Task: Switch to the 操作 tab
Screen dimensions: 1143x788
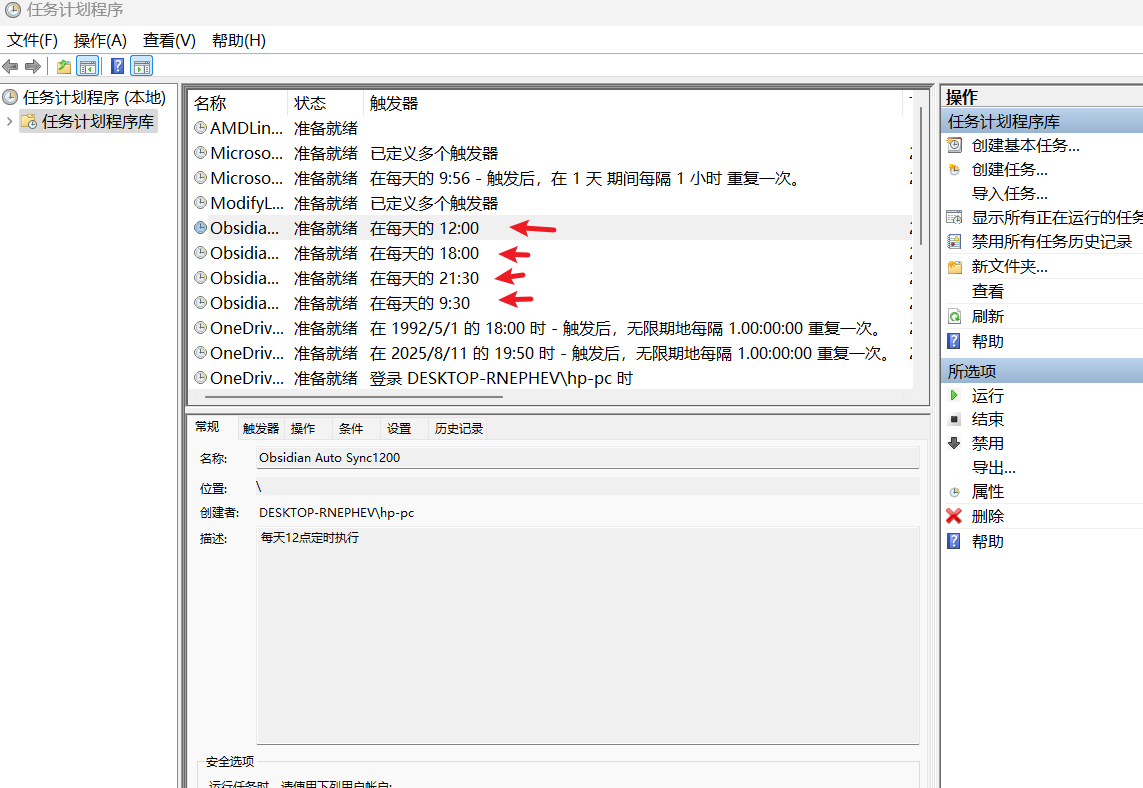Action: pyautogui.click(x=303, y=429)
